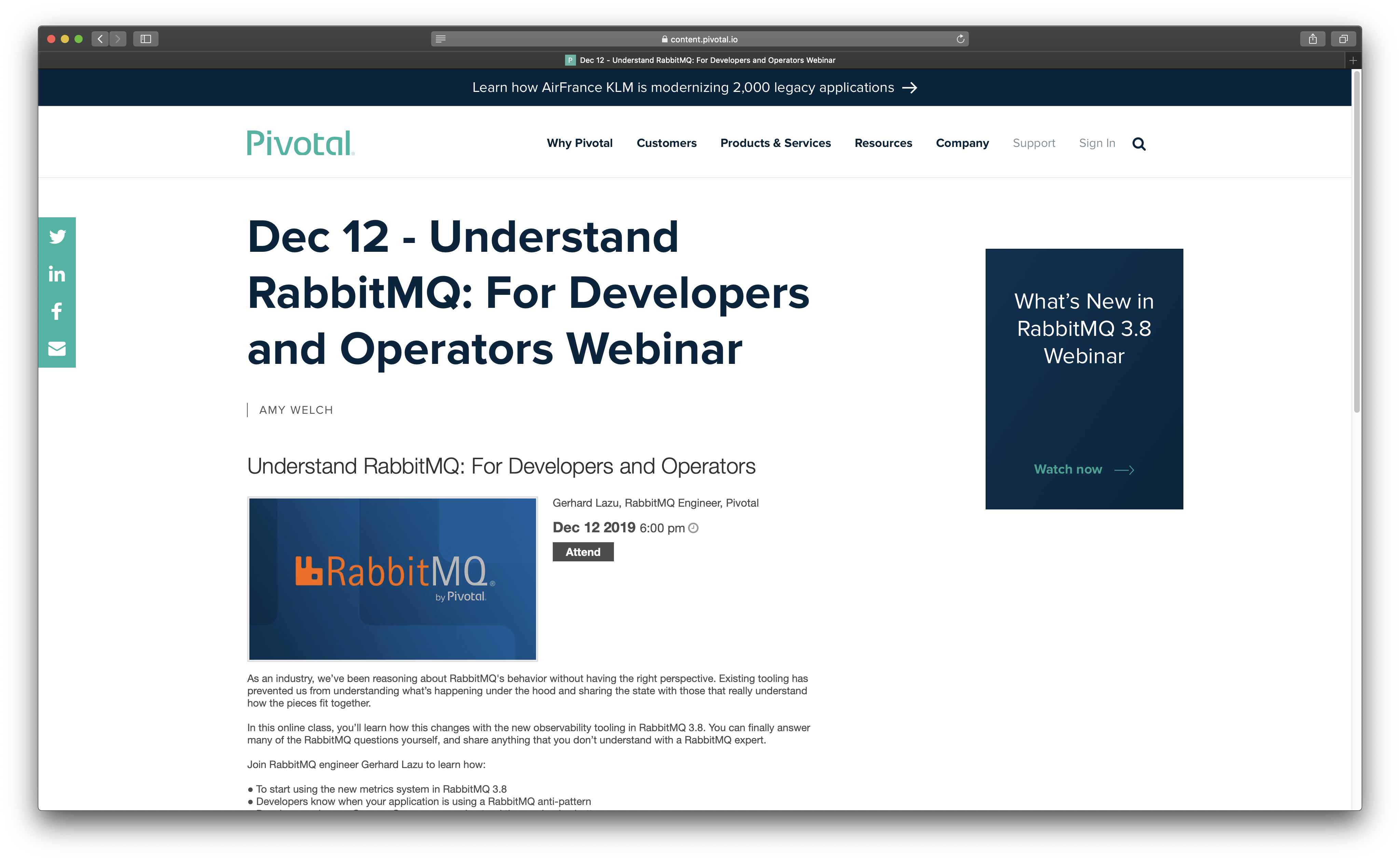Image resolution: width=1400 pixels, height=861 pixels.
Task: Click the Safari share icon
Action: click(x=1312, y=39)
